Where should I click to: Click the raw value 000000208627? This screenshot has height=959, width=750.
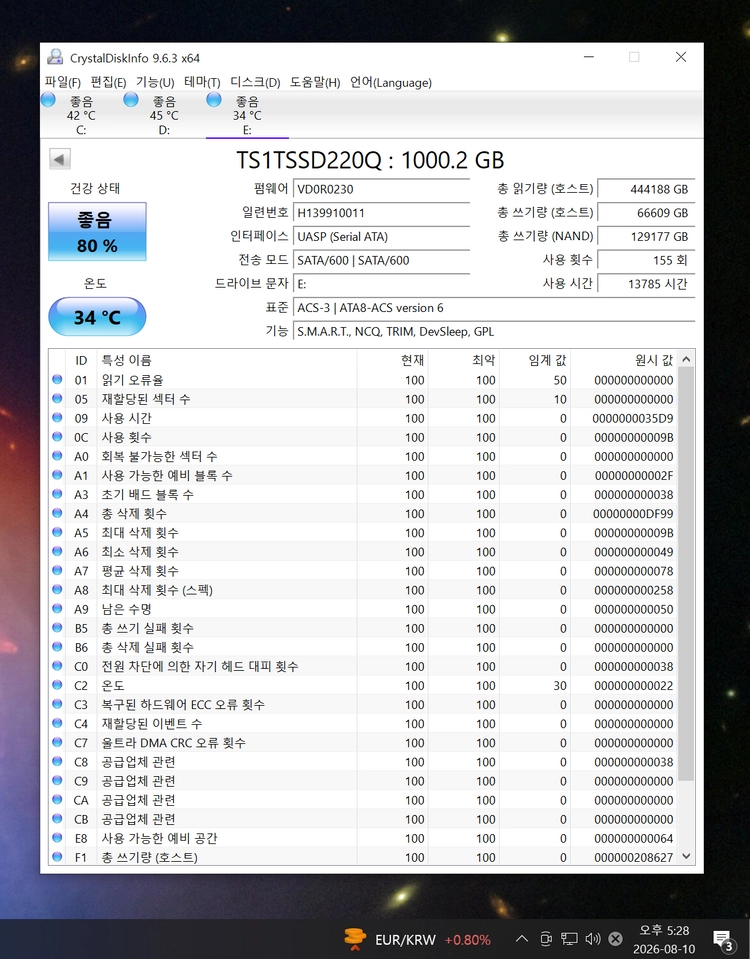pos(633,857)
